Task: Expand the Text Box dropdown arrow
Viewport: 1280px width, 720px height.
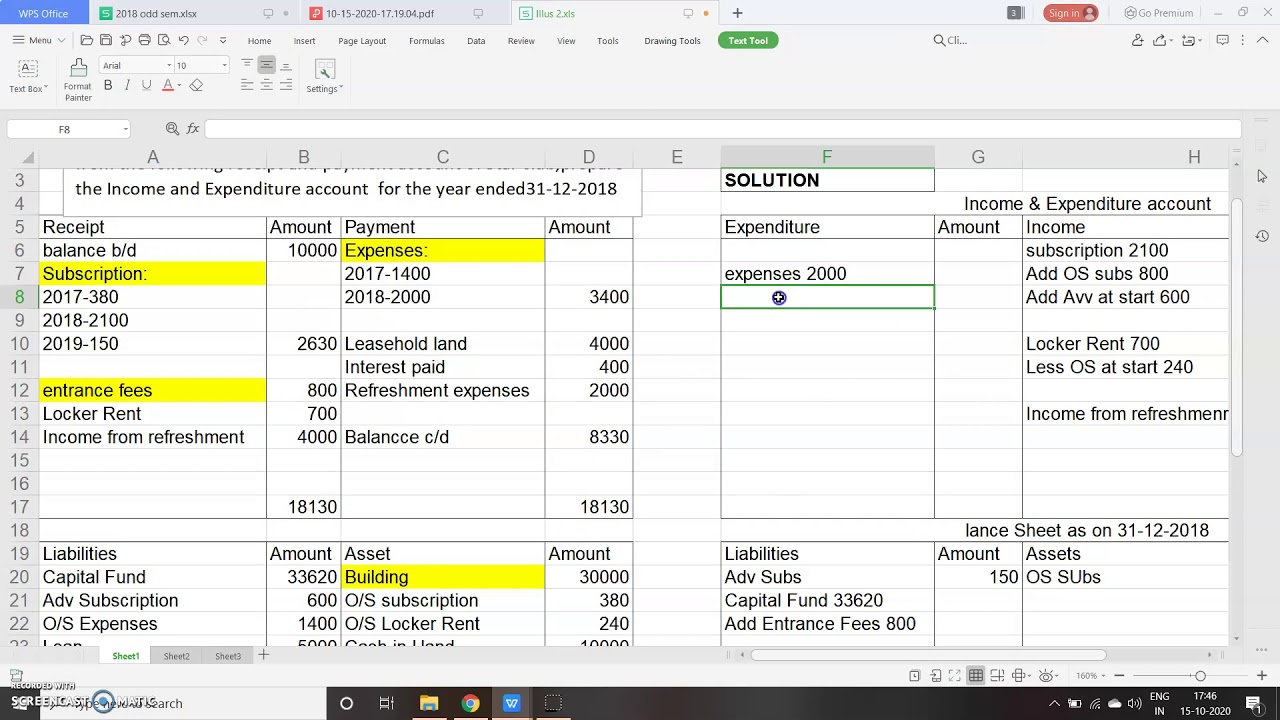Action: (46, 89)
